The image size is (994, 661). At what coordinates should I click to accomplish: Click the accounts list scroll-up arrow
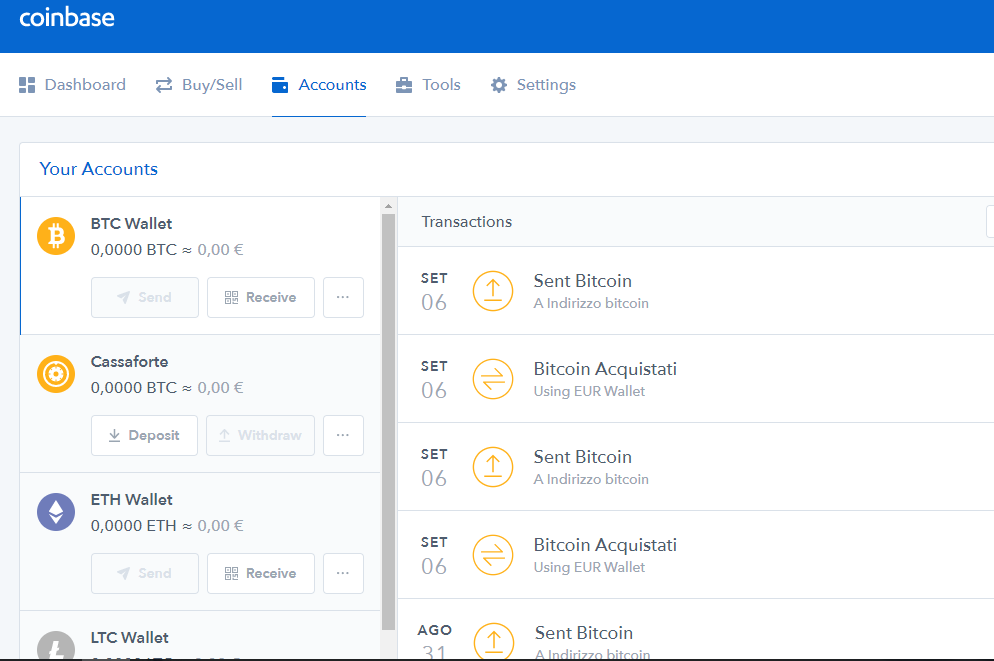(x=389, y=206)
